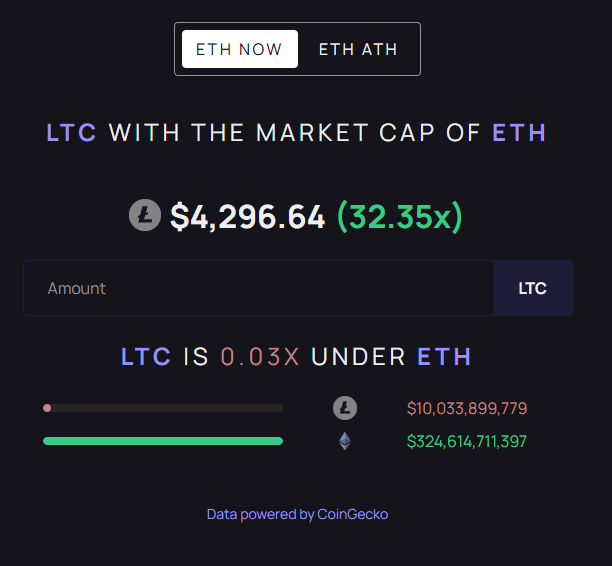Click ETH in the 'UNDER ETH' line

click(x=444, y=357)
